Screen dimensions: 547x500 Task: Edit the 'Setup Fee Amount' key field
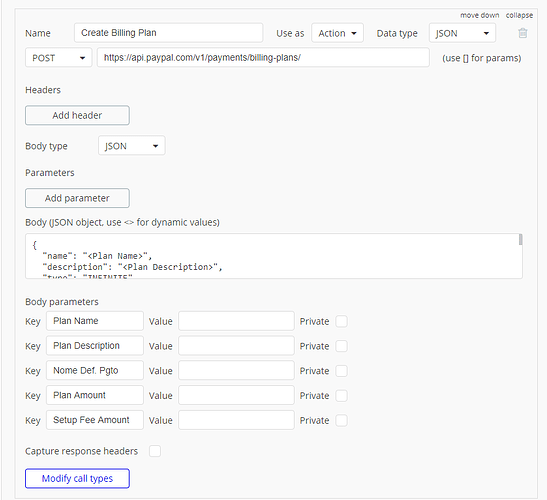pyautogui.click(x=95, y=420)
